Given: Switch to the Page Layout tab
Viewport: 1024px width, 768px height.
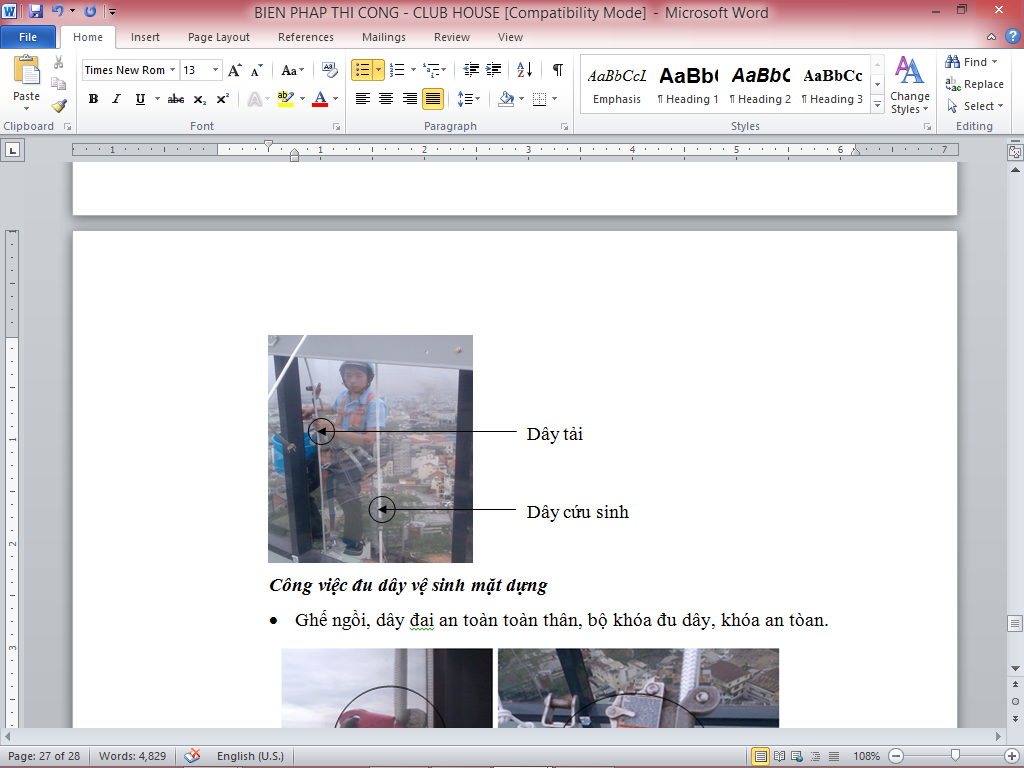Looking at the screenshot, I should (x=219, y=37).
